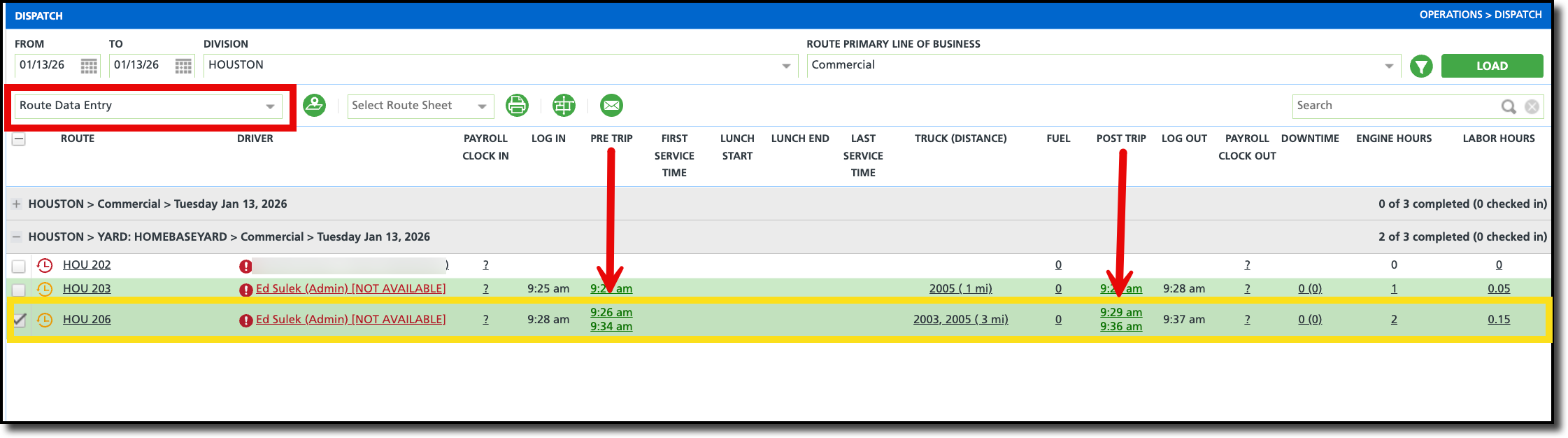1568x438 pixels.
Task: Click labor hours 0.05 link
Action: click(x=1499, y=288)
